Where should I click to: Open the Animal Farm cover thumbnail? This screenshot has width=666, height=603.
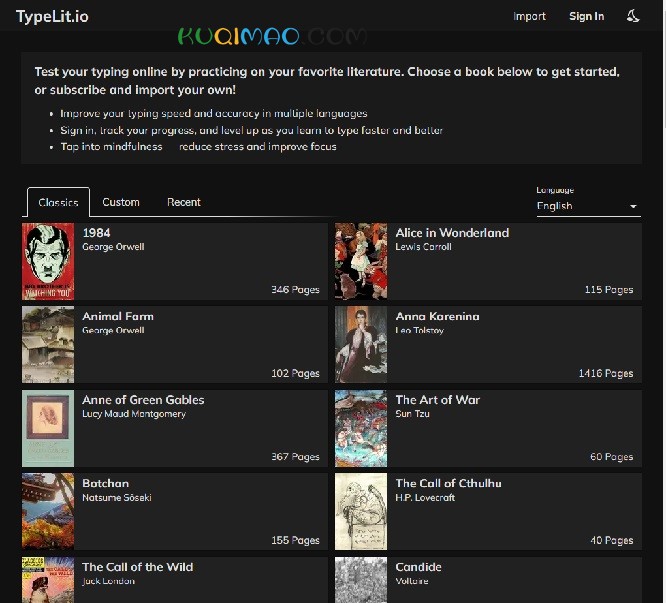(x=48, y=345)
